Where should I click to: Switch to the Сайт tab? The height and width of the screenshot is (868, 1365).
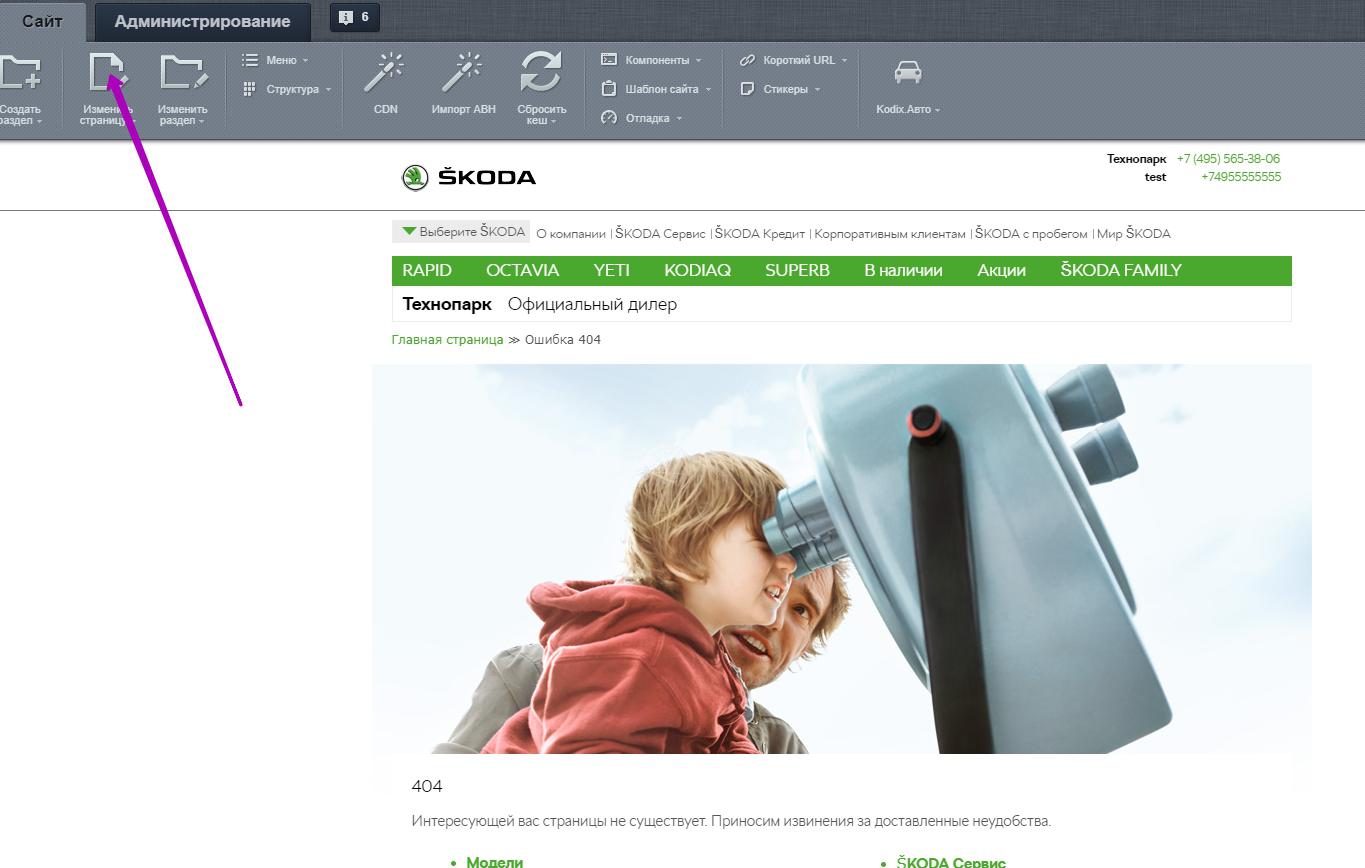(x=43, y=20)
